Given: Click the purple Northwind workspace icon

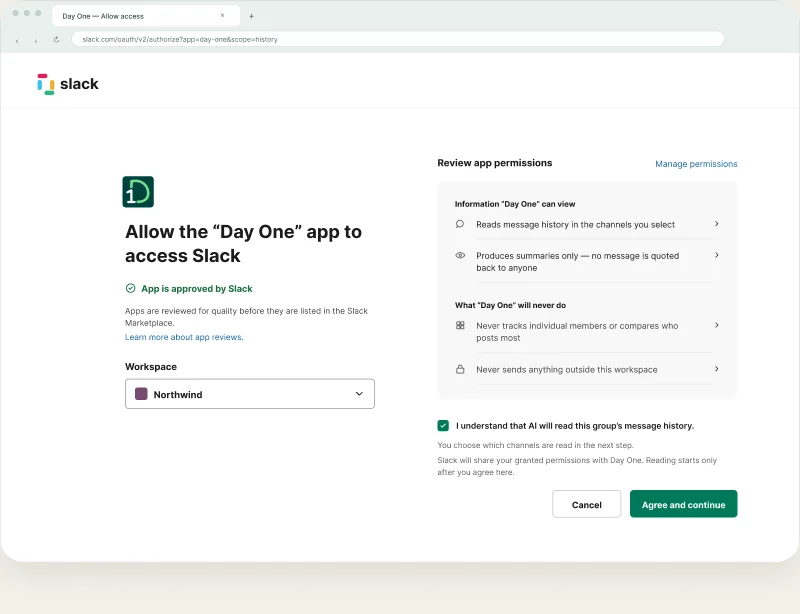Looking at the screenshot, I should pos(141,394).
